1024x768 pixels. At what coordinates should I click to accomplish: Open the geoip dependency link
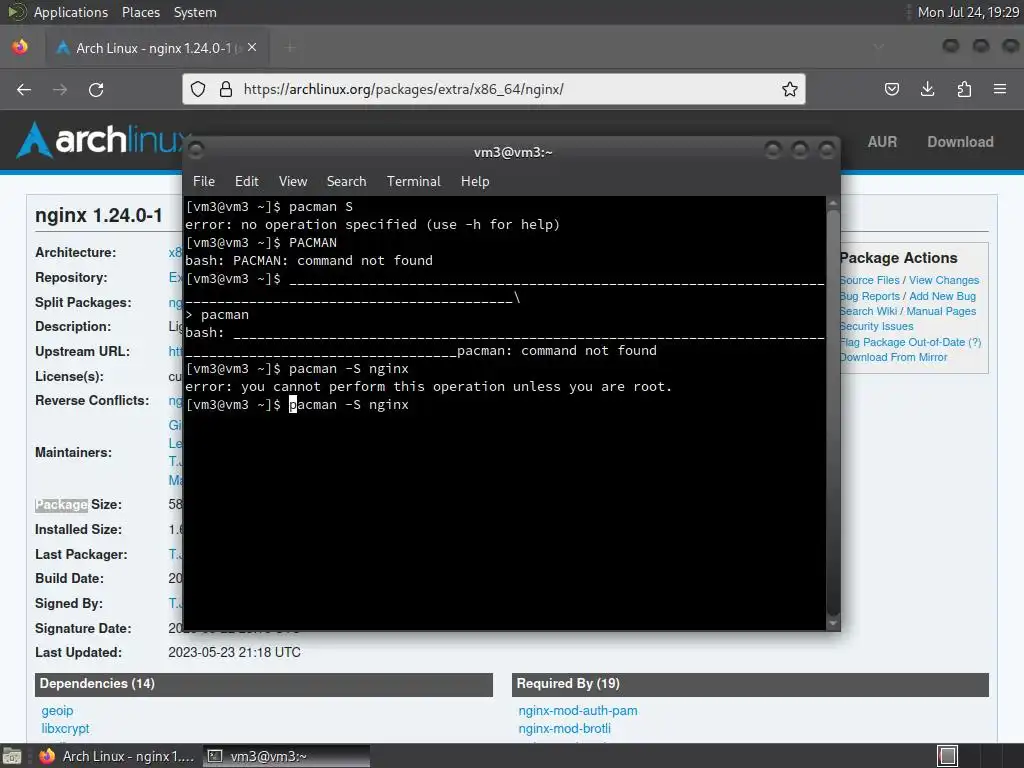pos(57,711)
